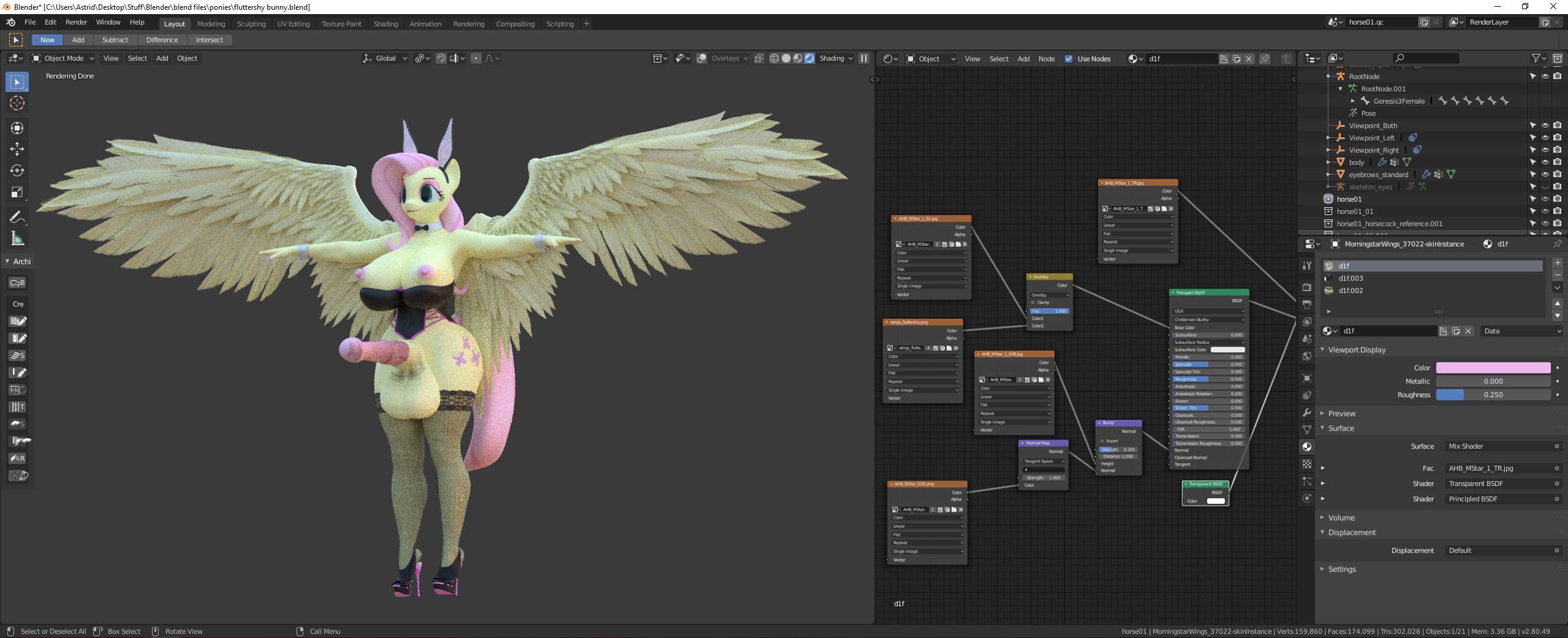
Task: Toggle the Clamp checkbox on the Overlay node
Action: click(1033, 303)
